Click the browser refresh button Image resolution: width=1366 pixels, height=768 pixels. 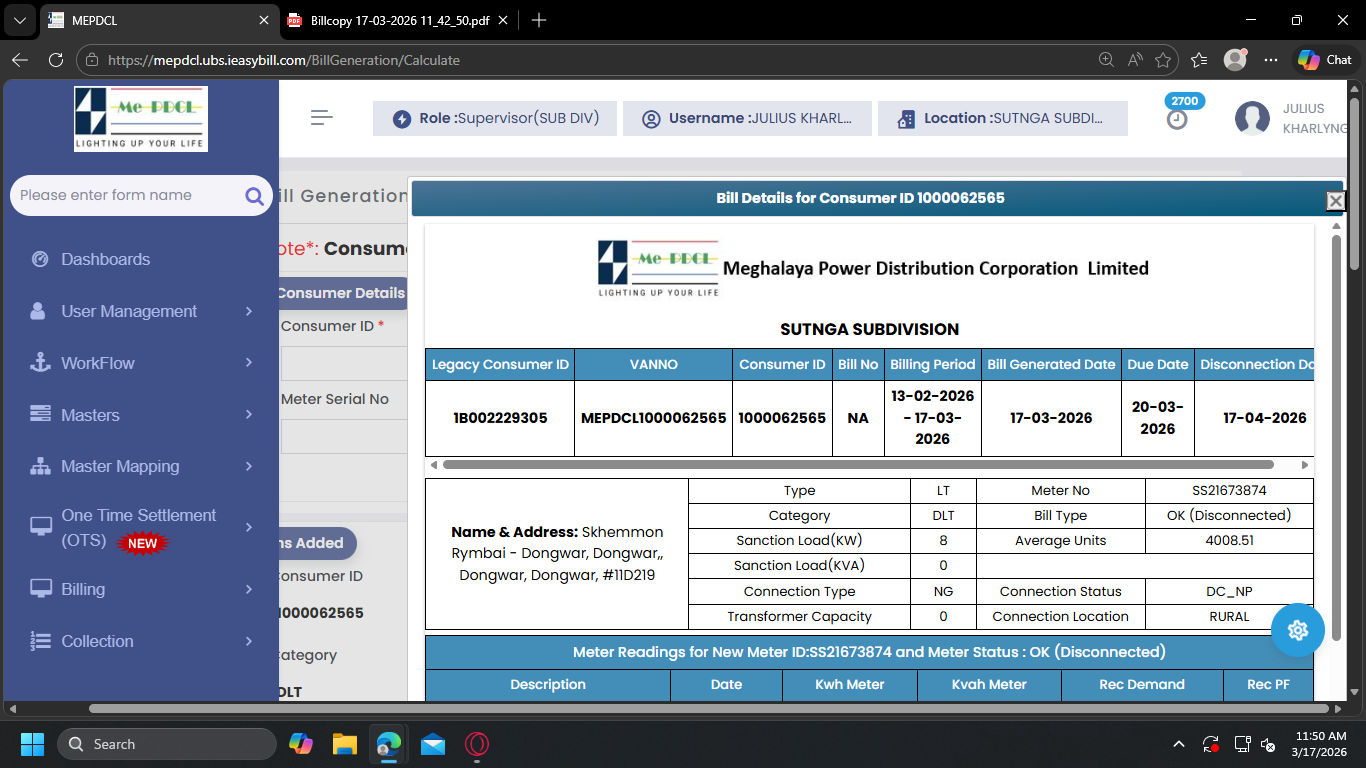56,60
